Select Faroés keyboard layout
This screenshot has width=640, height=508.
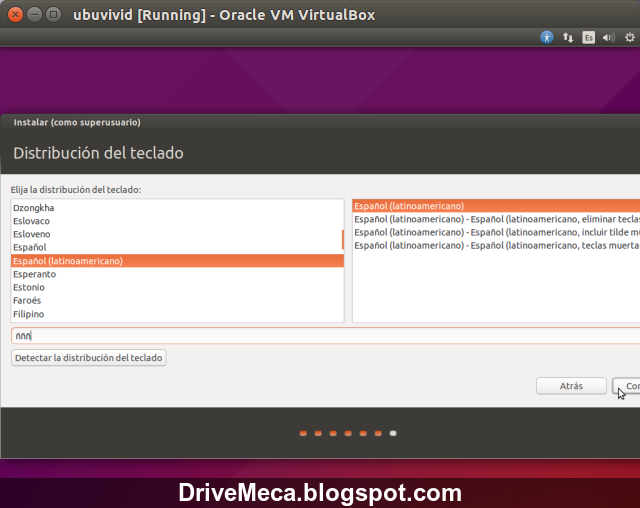[x=177, y=300]
